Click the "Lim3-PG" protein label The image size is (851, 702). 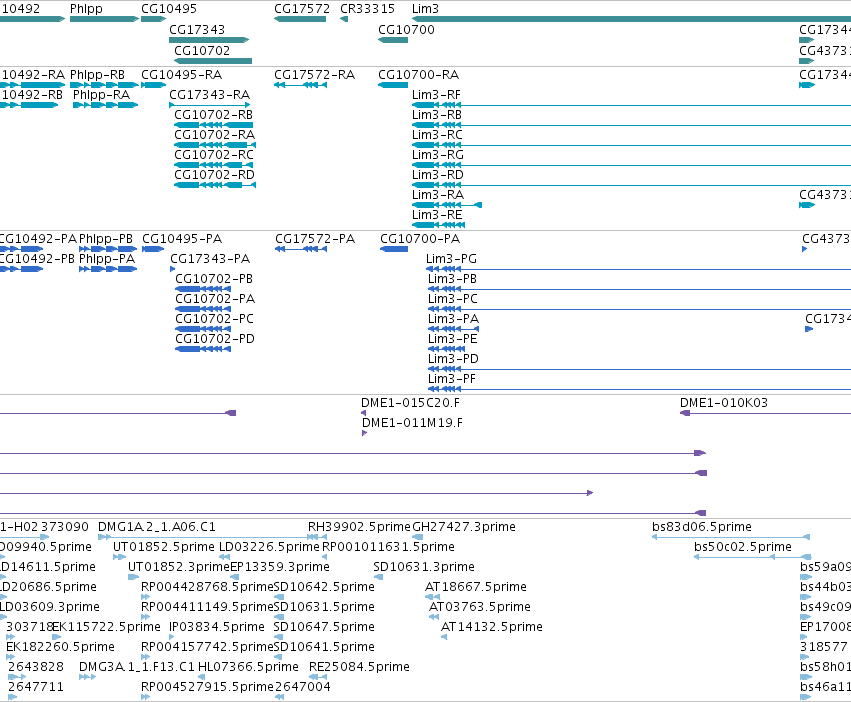point(452,259)
